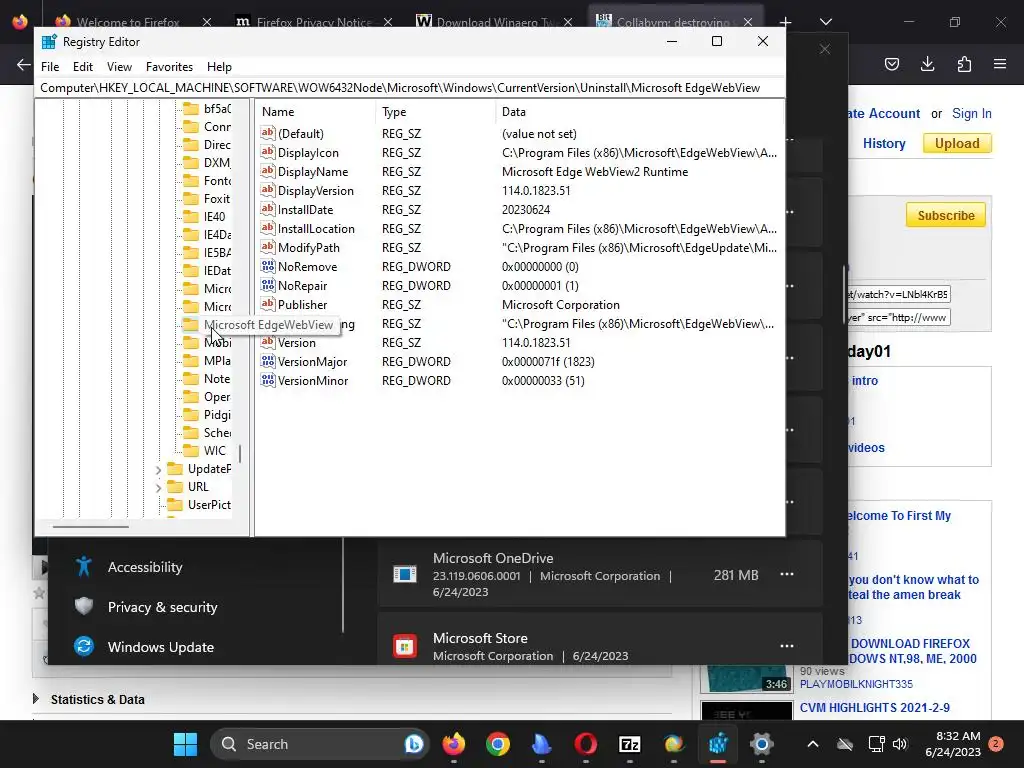Open Privacy & security settings
Screen dimensions: 1024x768
(162, 607)
